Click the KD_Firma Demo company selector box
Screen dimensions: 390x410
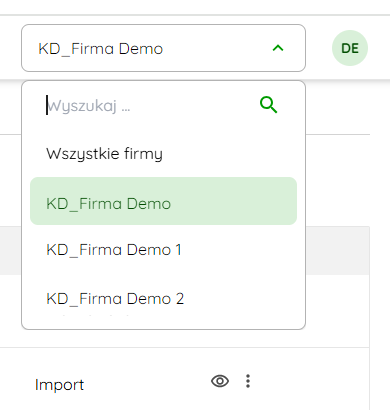[163, 48]
